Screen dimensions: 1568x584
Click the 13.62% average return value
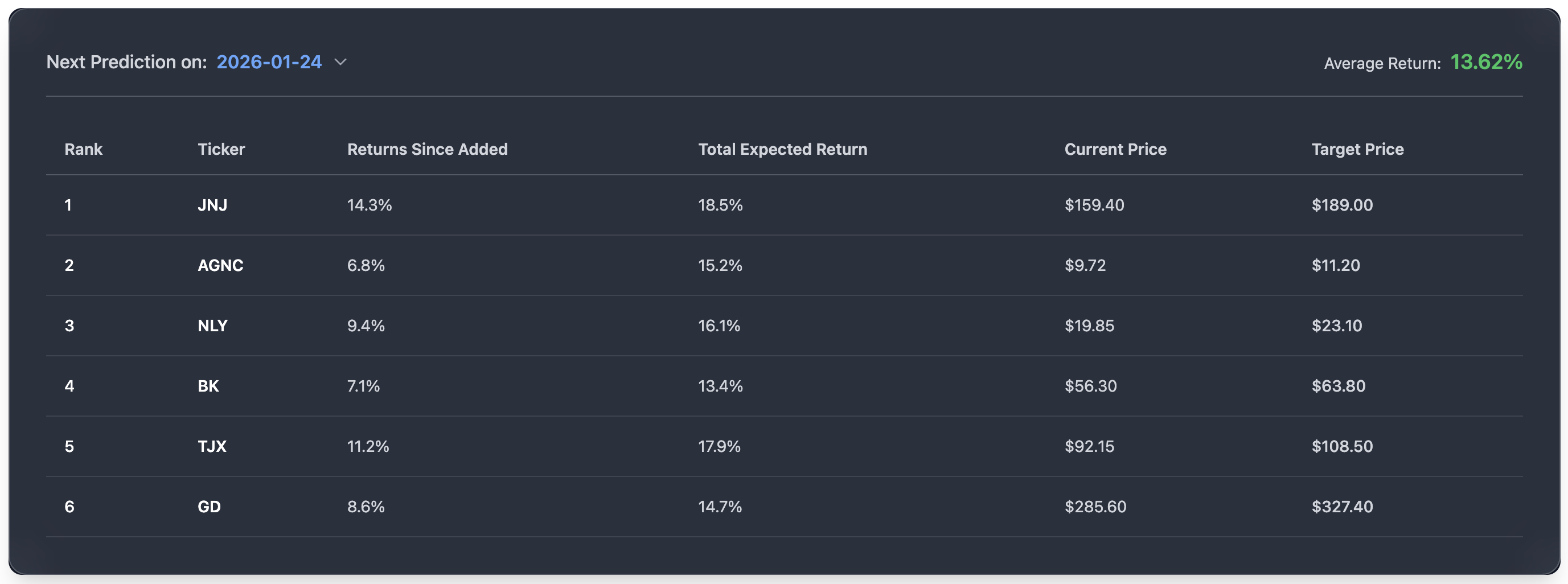click(1486, 62)
